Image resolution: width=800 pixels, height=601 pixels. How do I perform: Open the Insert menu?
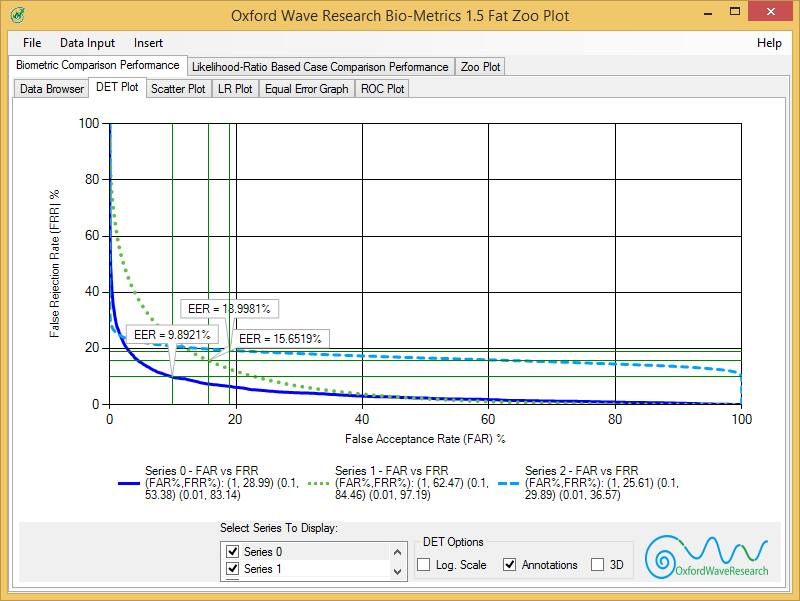pos(148,43)
